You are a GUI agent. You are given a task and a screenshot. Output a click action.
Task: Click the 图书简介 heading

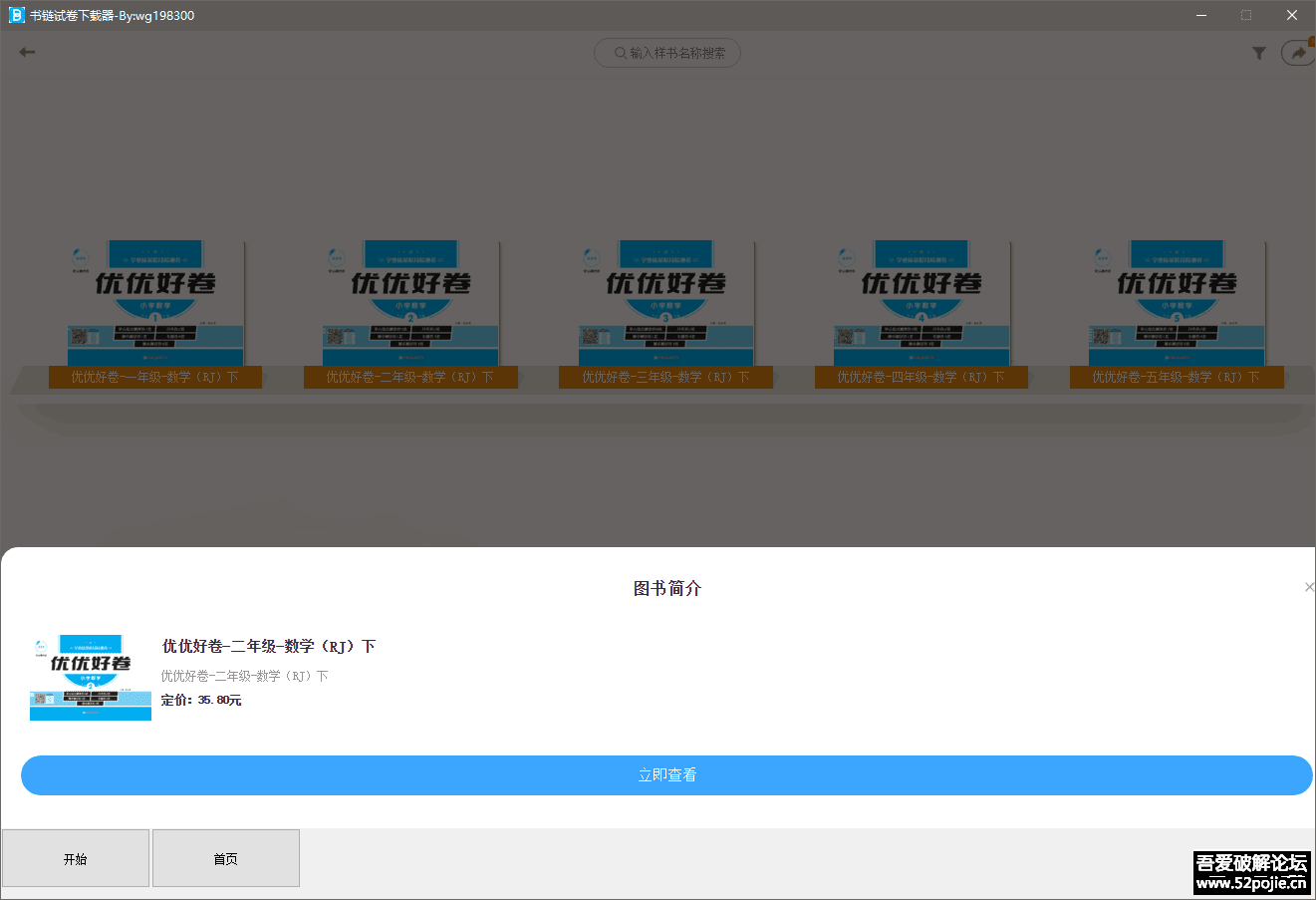click(667, 588)
